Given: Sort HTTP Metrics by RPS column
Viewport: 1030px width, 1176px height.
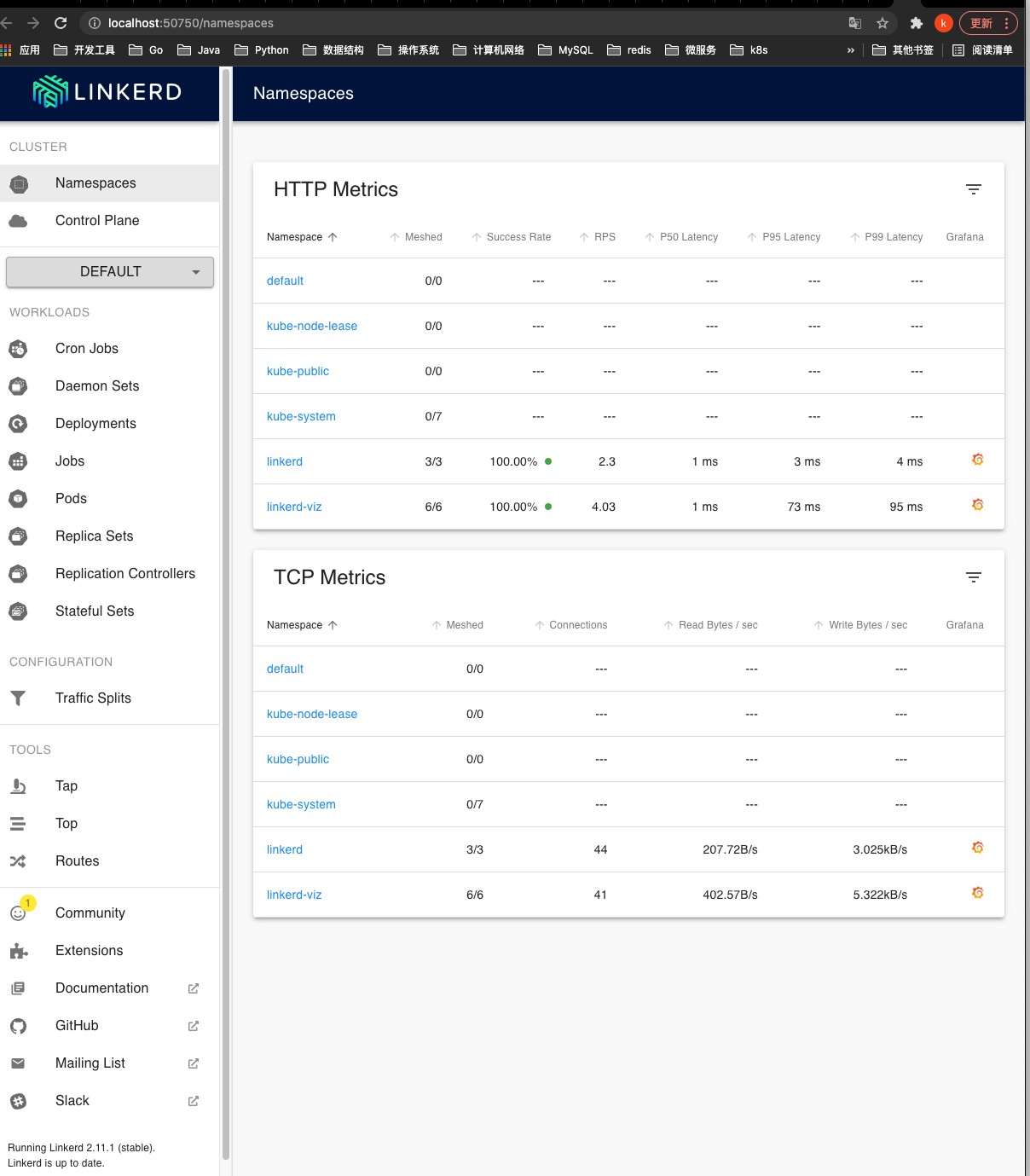Looking at the screenshot, I should 597,237.
